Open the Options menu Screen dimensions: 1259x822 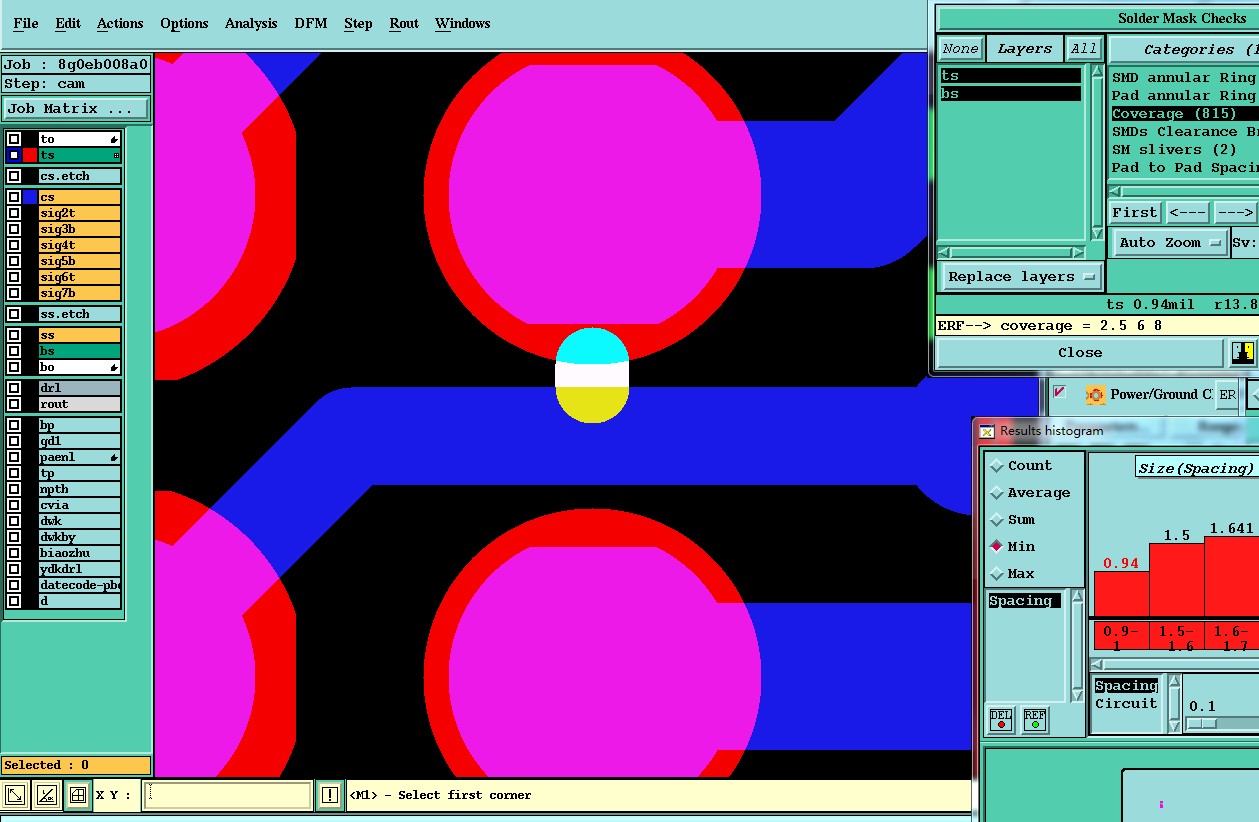[184, 23]
